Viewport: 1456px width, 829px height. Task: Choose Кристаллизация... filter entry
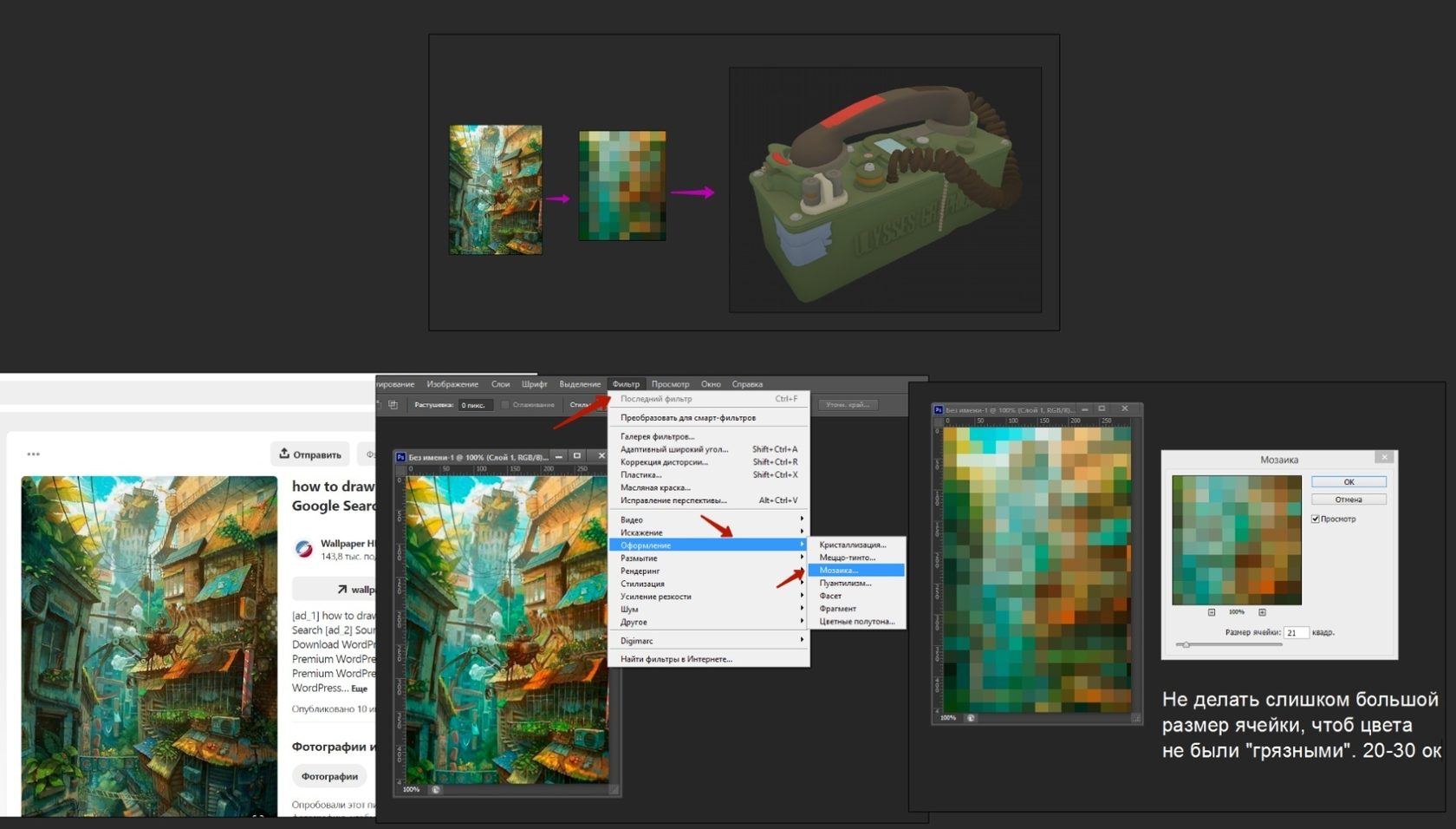tap(856, 545)
